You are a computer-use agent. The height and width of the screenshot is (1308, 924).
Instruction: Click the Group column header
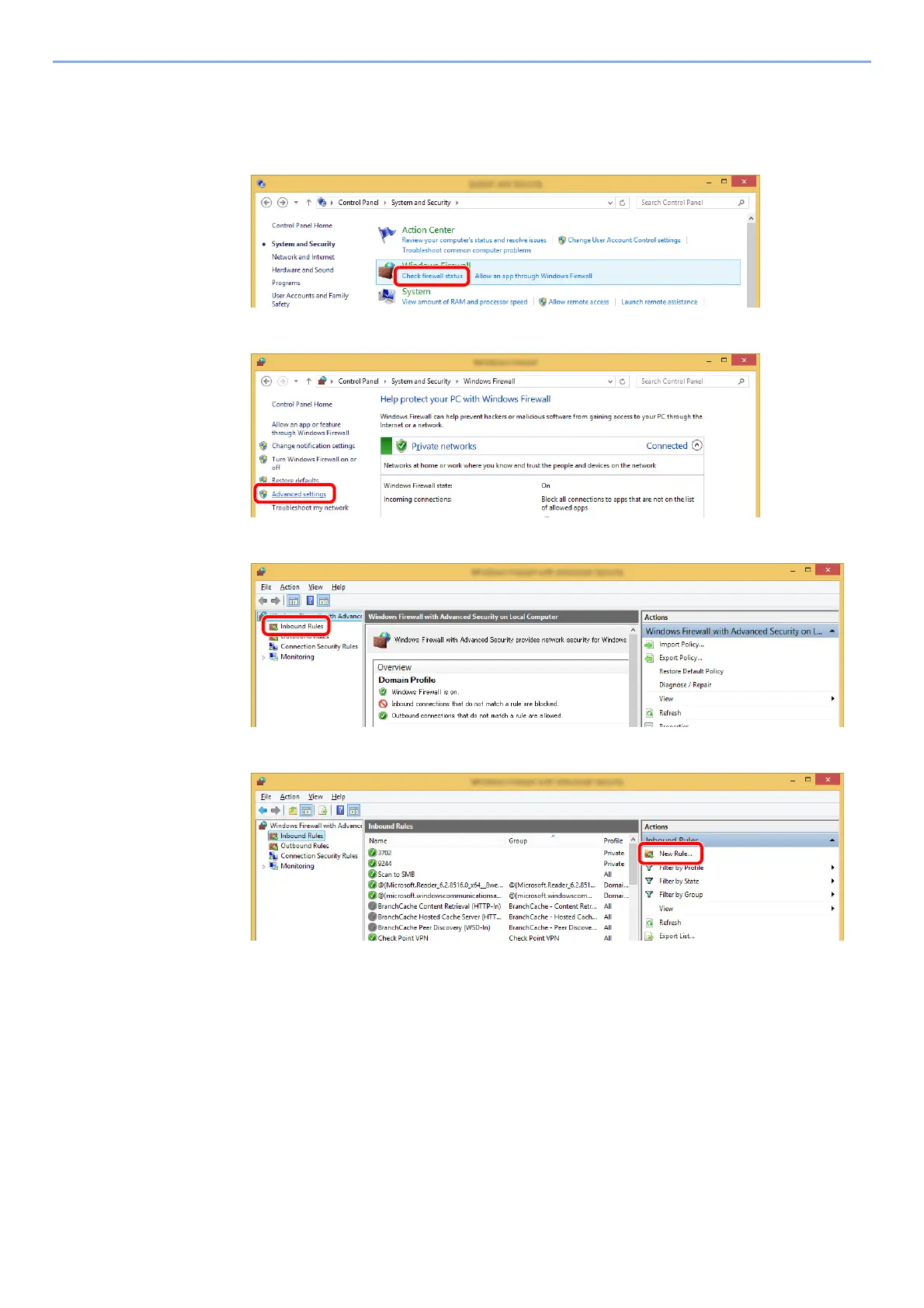[553, 841]
